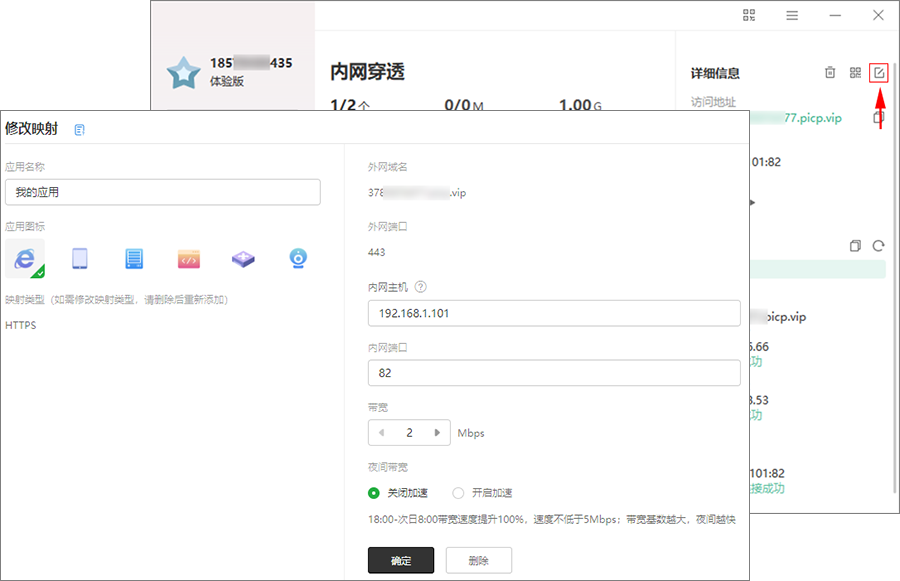This screenshot has height=581, width=900.
Task: Click the edit mapping pencil icon
Action: (x=879, y=73)
